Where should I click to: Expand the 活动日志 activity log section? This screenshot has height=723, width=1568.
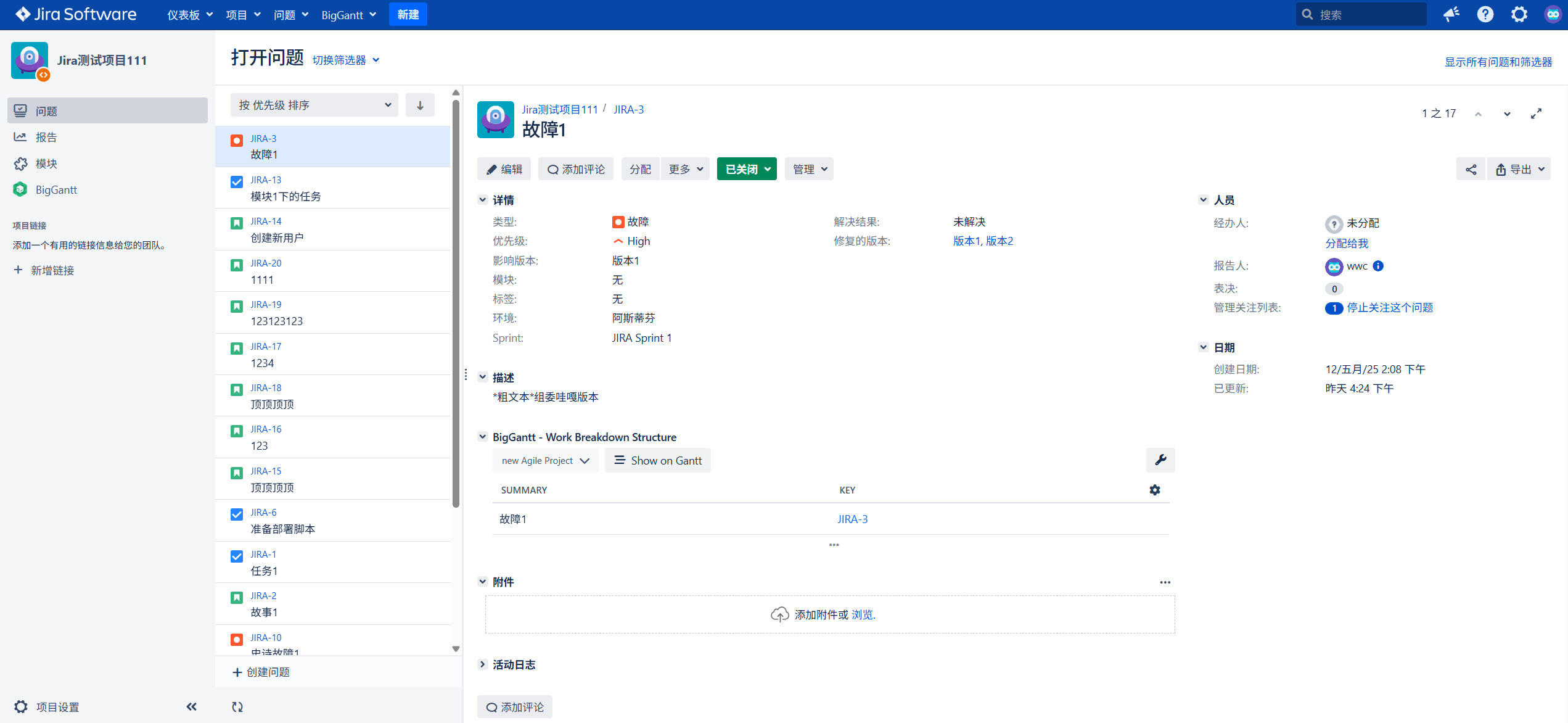(483, 664)
